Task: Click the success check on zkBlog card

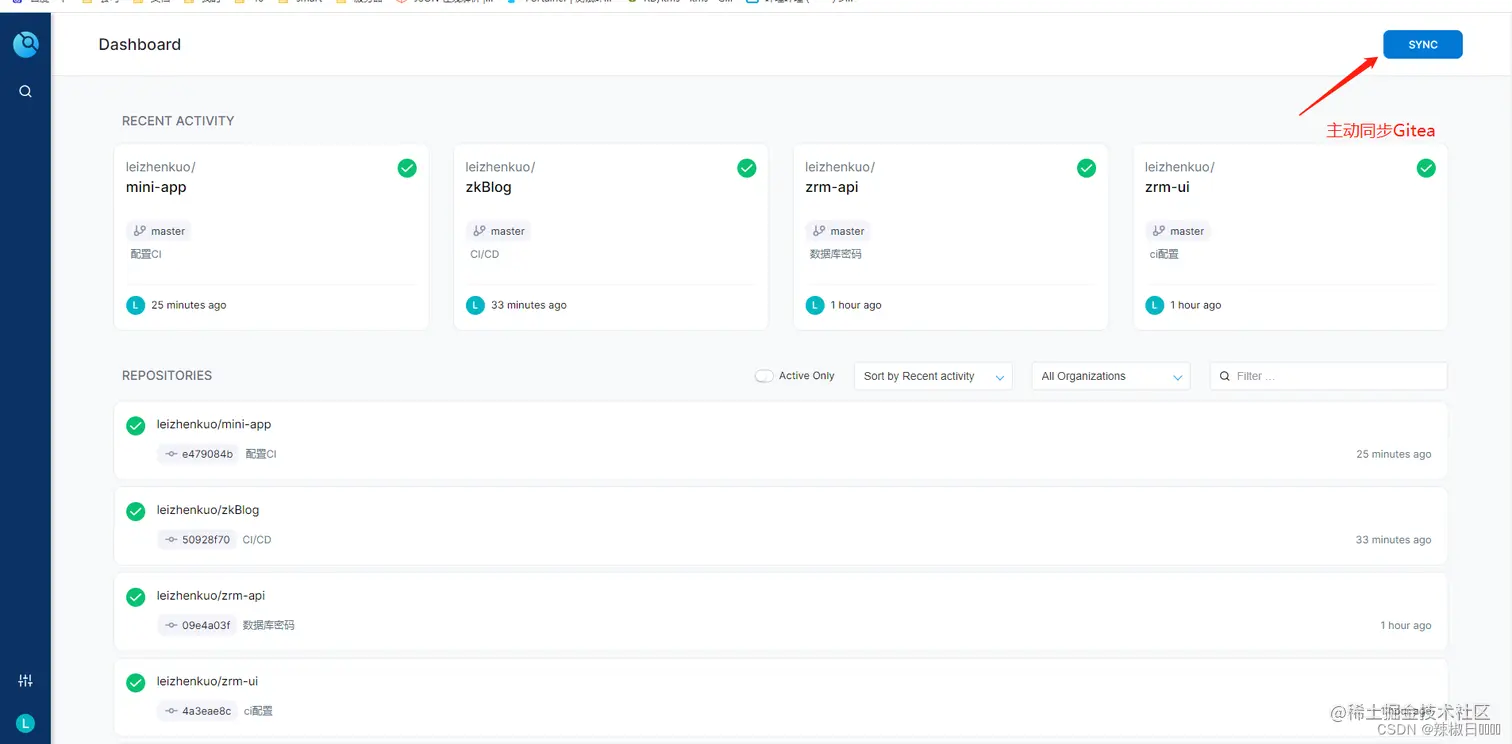Action: point(746,168)
